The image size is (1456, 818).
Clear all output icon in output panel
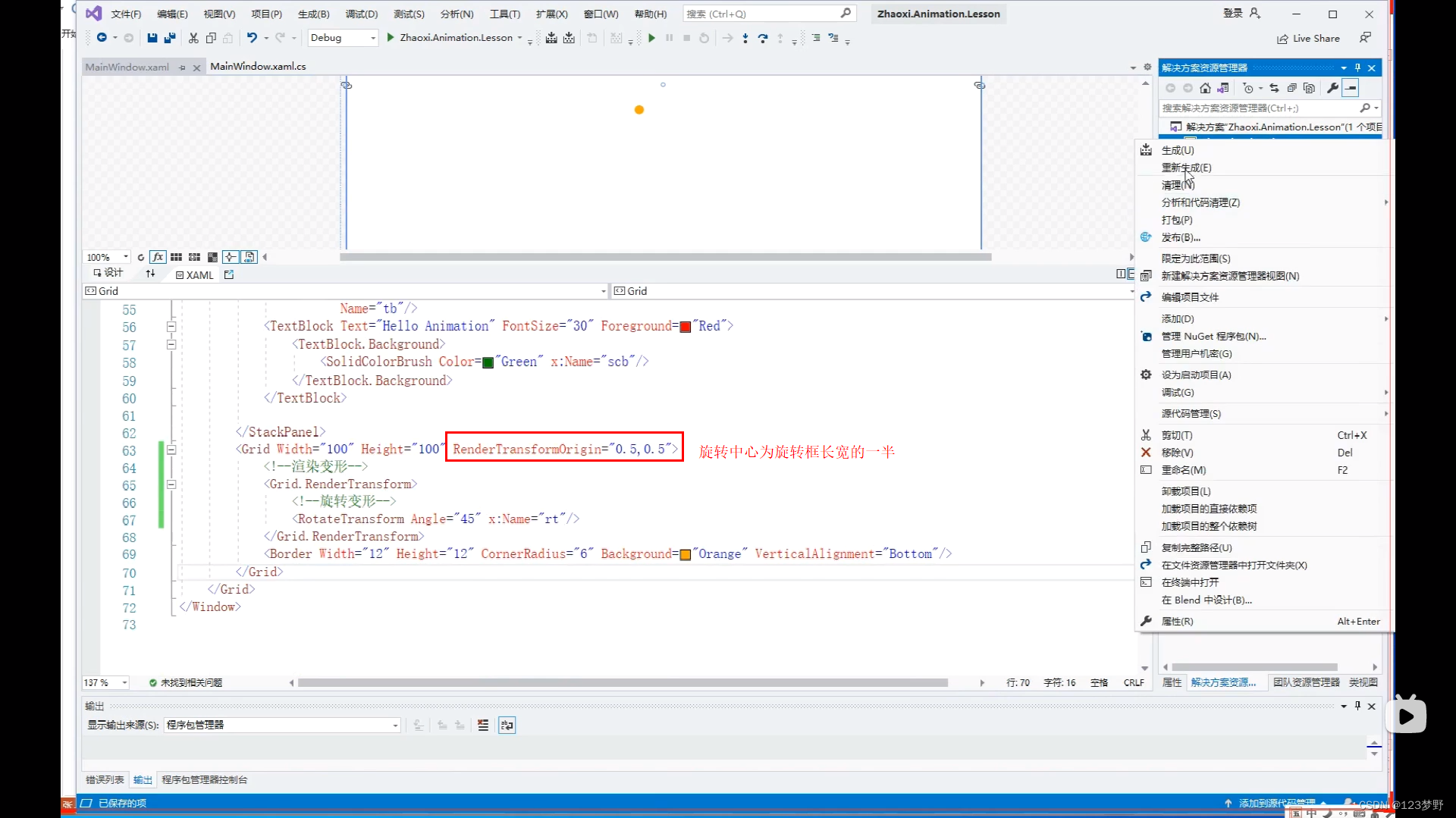pos(483,726)
